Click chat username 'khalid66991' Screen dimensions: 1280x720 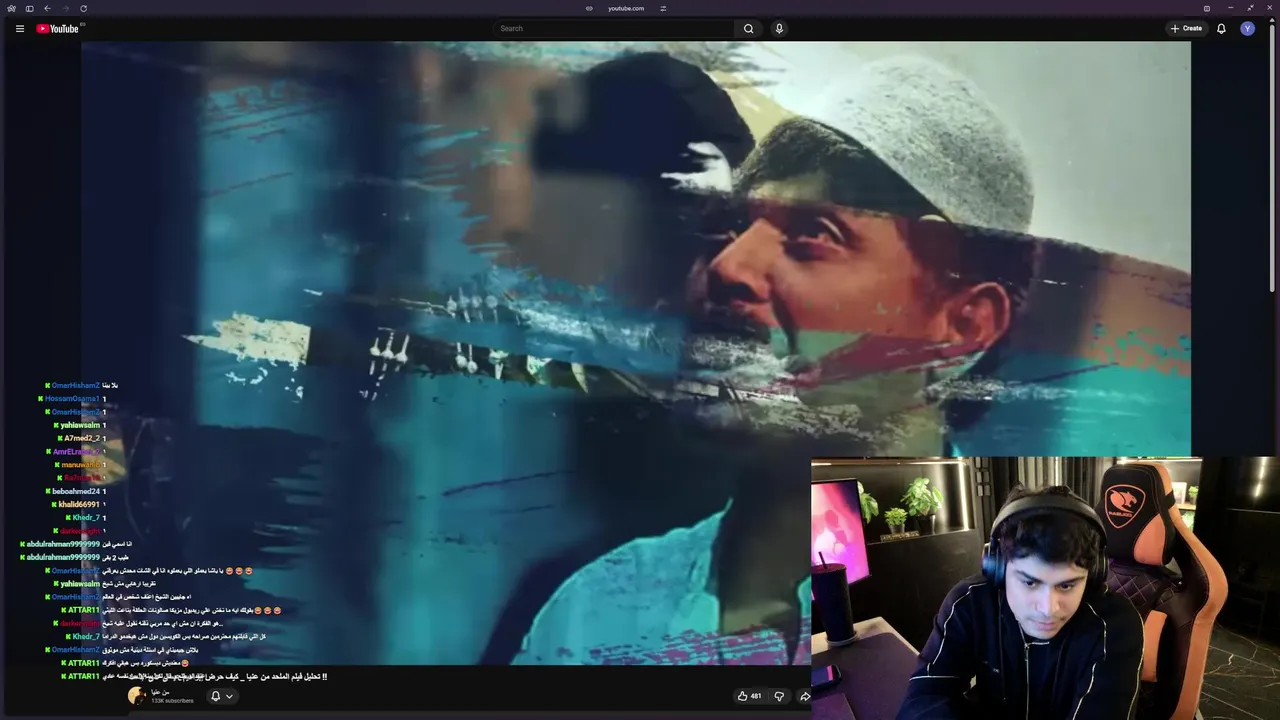[x=79, y=504]
